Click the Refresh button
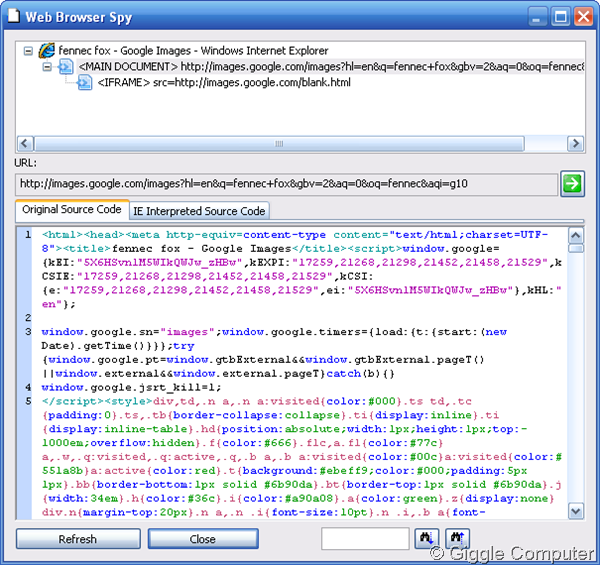 click(78, 539)
